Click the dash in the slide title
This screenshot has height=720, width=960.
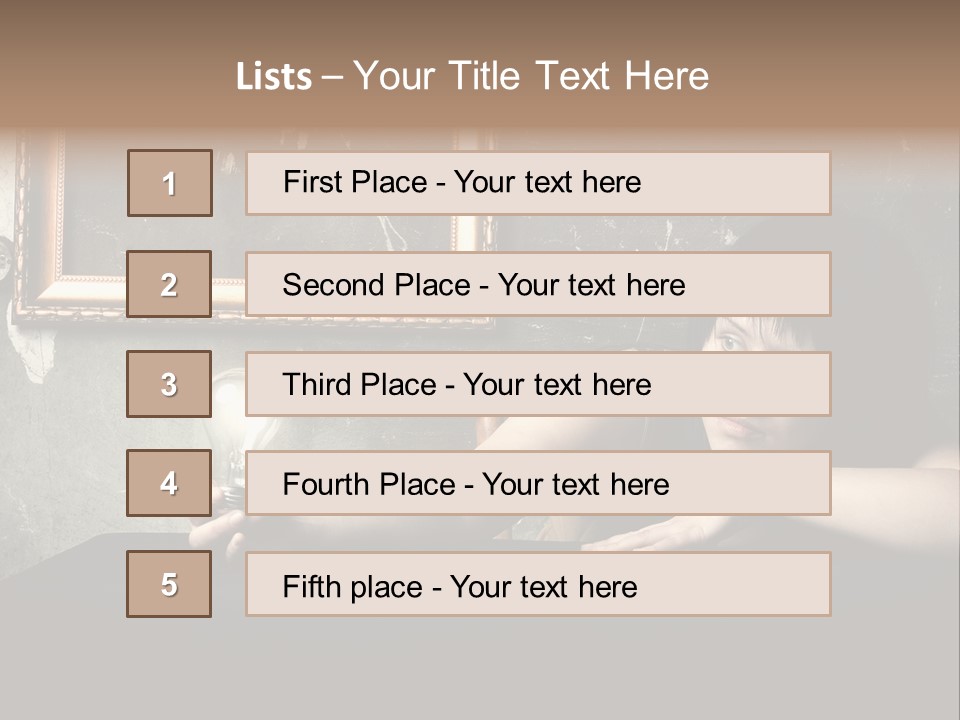pos(331,77)
